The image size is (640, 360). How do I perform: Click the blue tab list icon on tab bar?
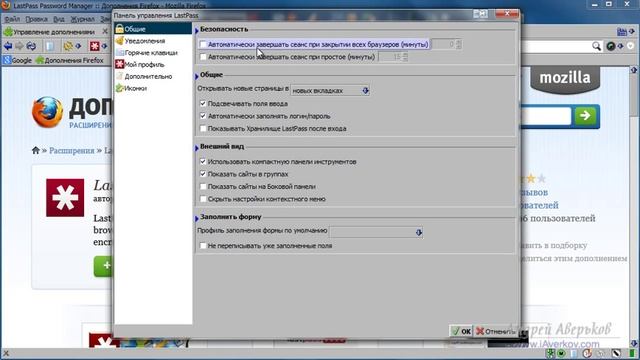(x=622, y=31)
